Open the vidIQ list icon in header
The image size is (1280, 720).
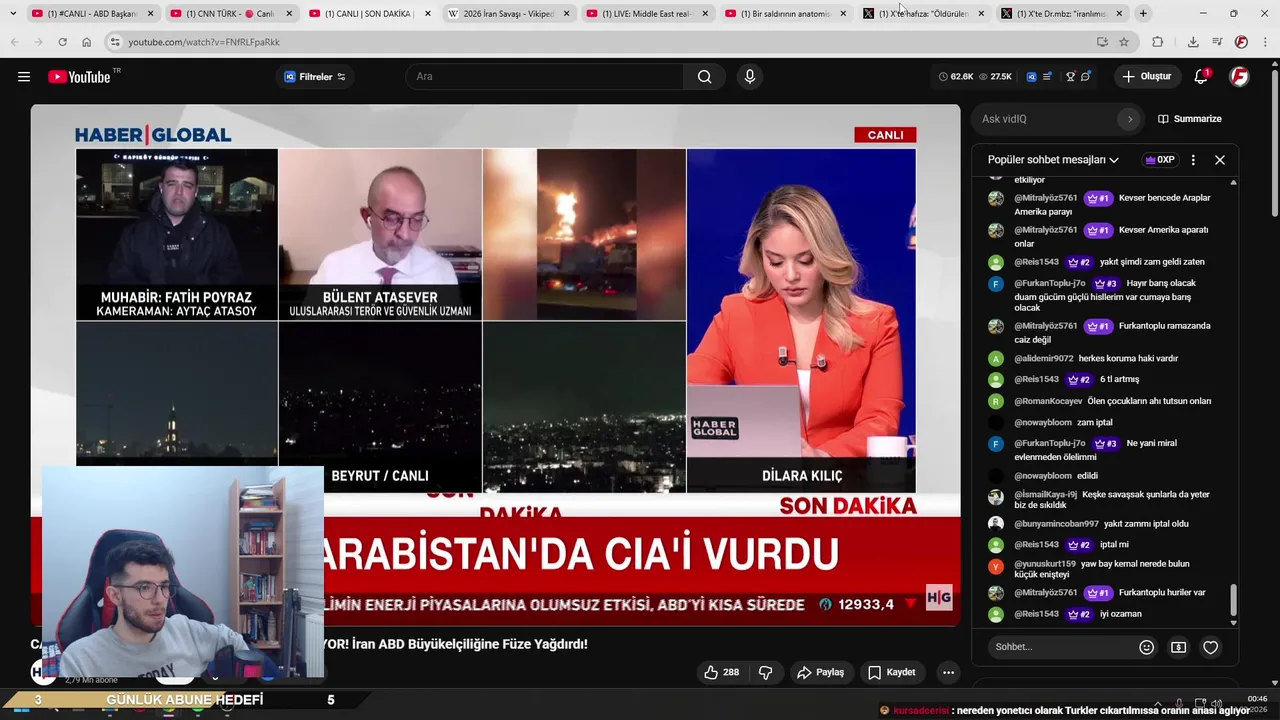tap(1047, 77)
